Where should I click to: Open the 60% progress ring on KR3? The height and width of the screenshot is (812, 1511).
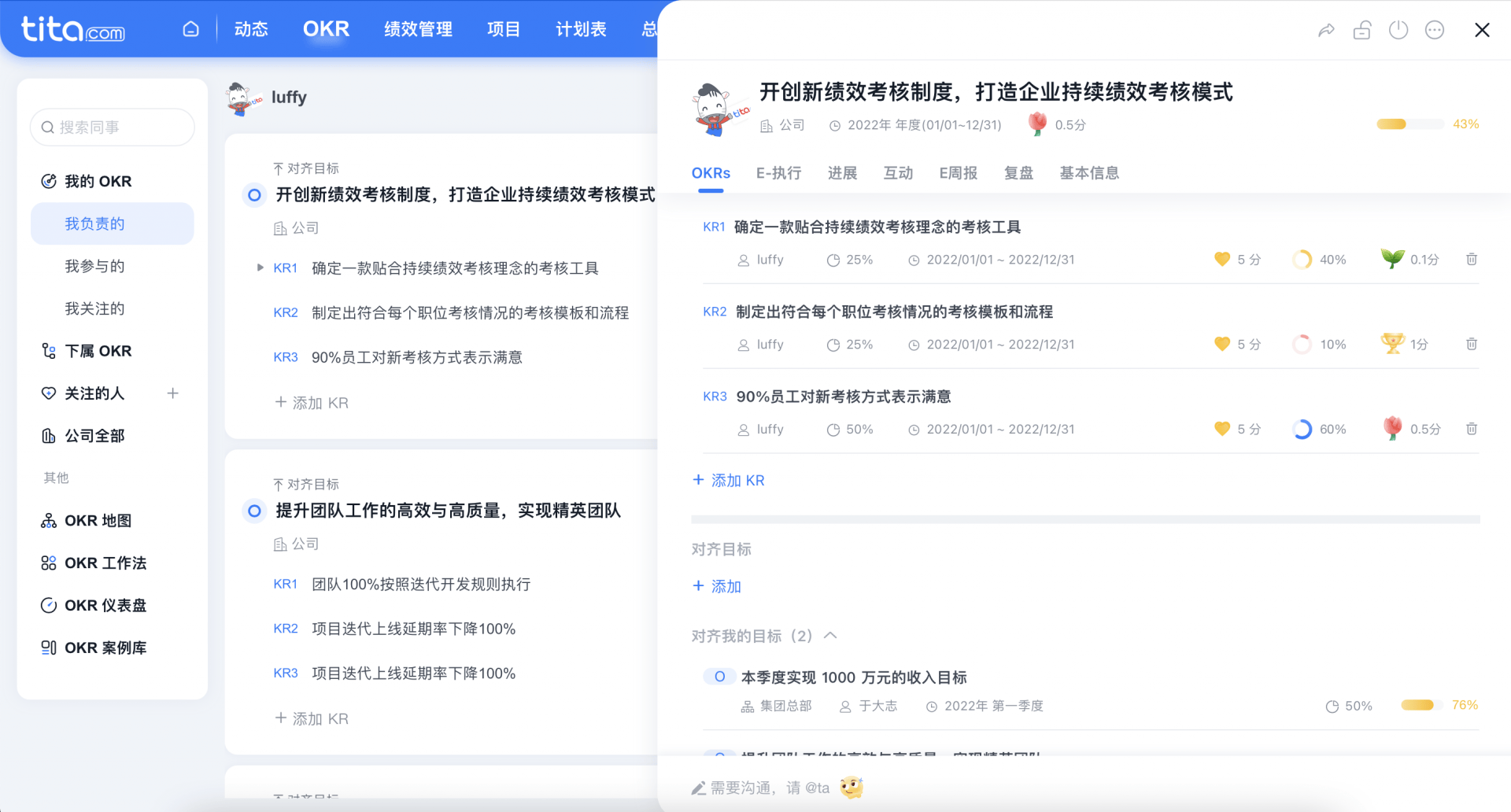(1302, 429)
